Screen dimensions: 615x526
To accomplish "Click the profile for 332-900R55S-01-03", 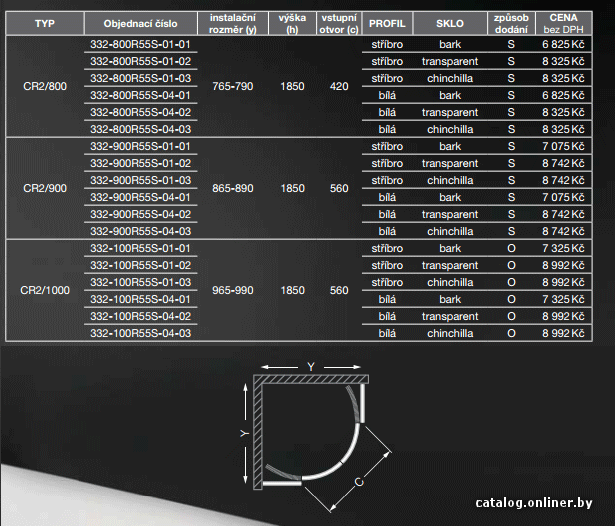I will coord(387,180).
